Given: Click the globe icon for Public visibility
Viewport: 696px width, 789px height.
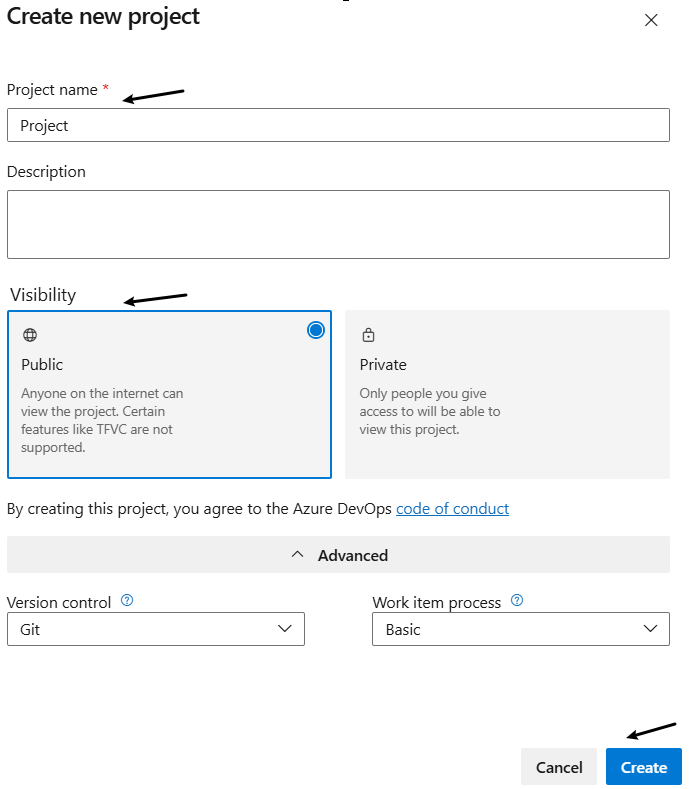Looking at the screenshot, I should click(30, 335).
